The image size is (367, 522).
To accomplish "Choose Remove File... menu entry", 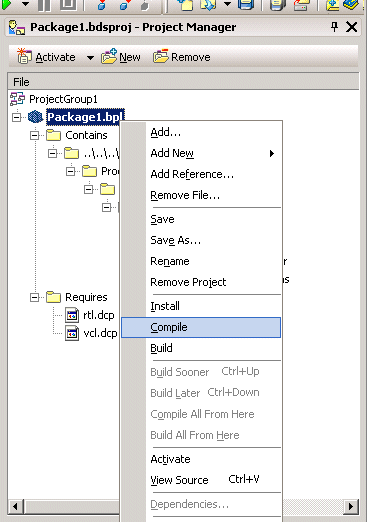I will (201, 195).
